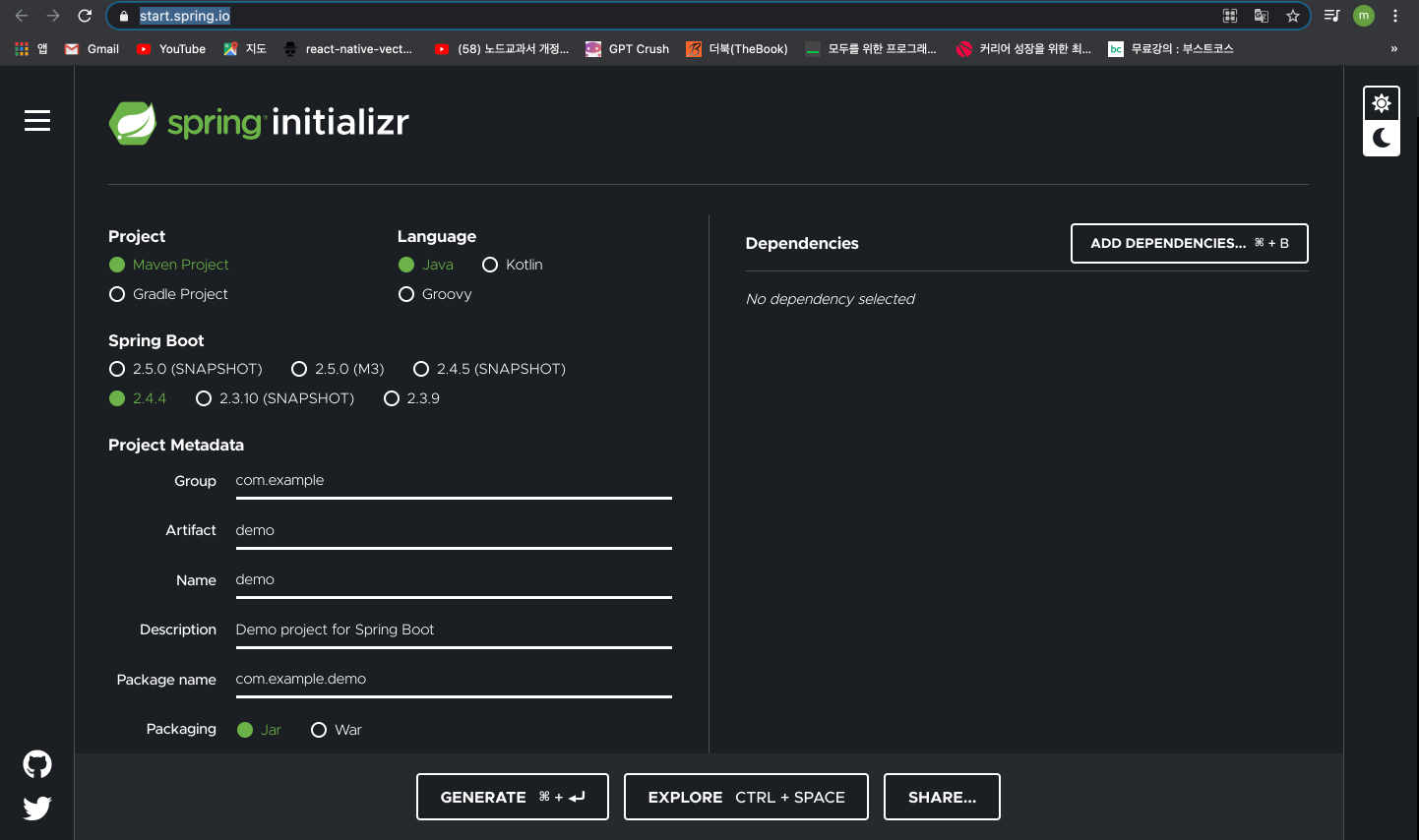This screenshot has width=1419, height=840.
Task: Open the green profile avatar
Action: pos(1364,16)
